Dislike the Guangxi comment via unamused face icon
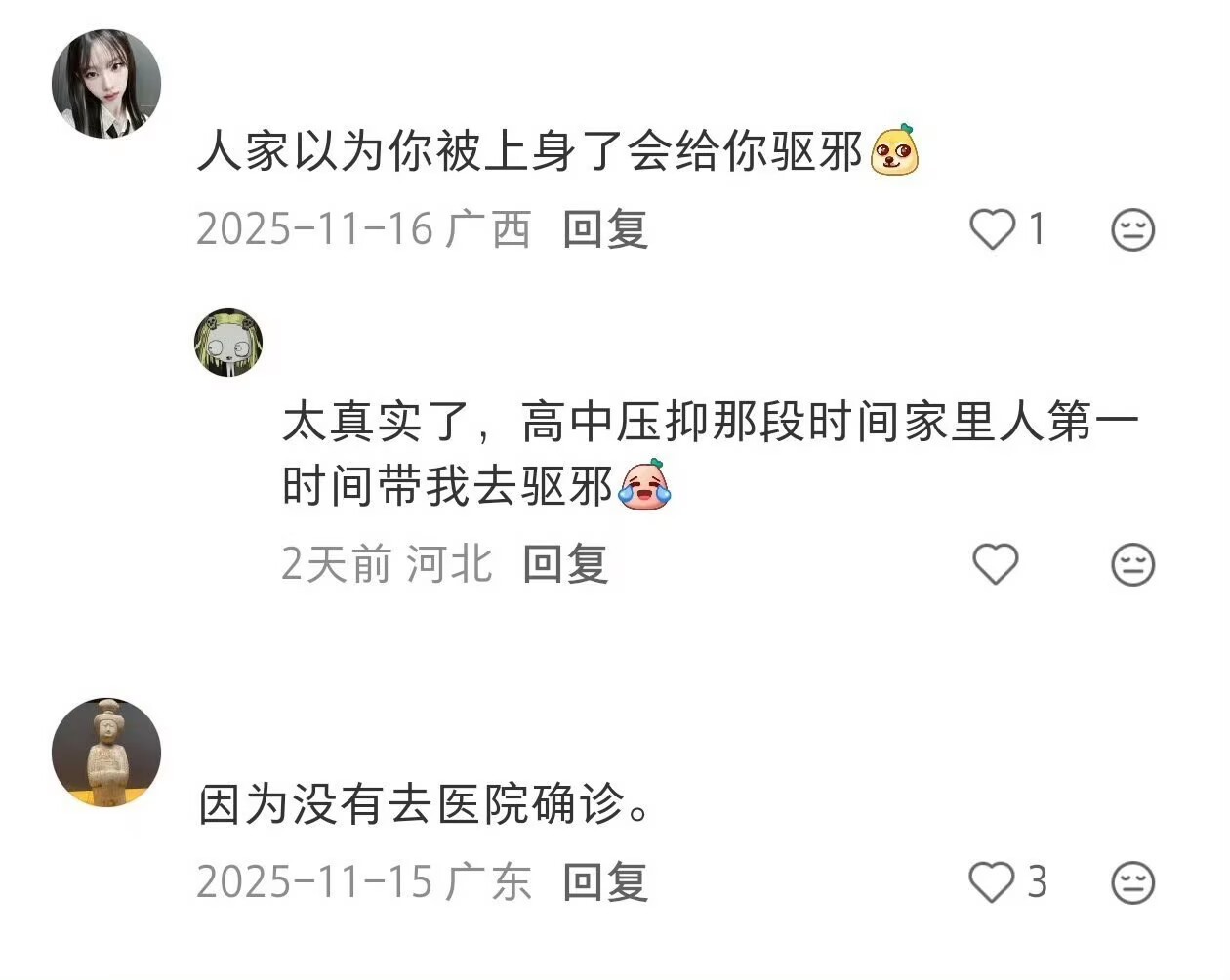Image resolution: width=1230 pixels, height=980 pixels. point(1133,230)
